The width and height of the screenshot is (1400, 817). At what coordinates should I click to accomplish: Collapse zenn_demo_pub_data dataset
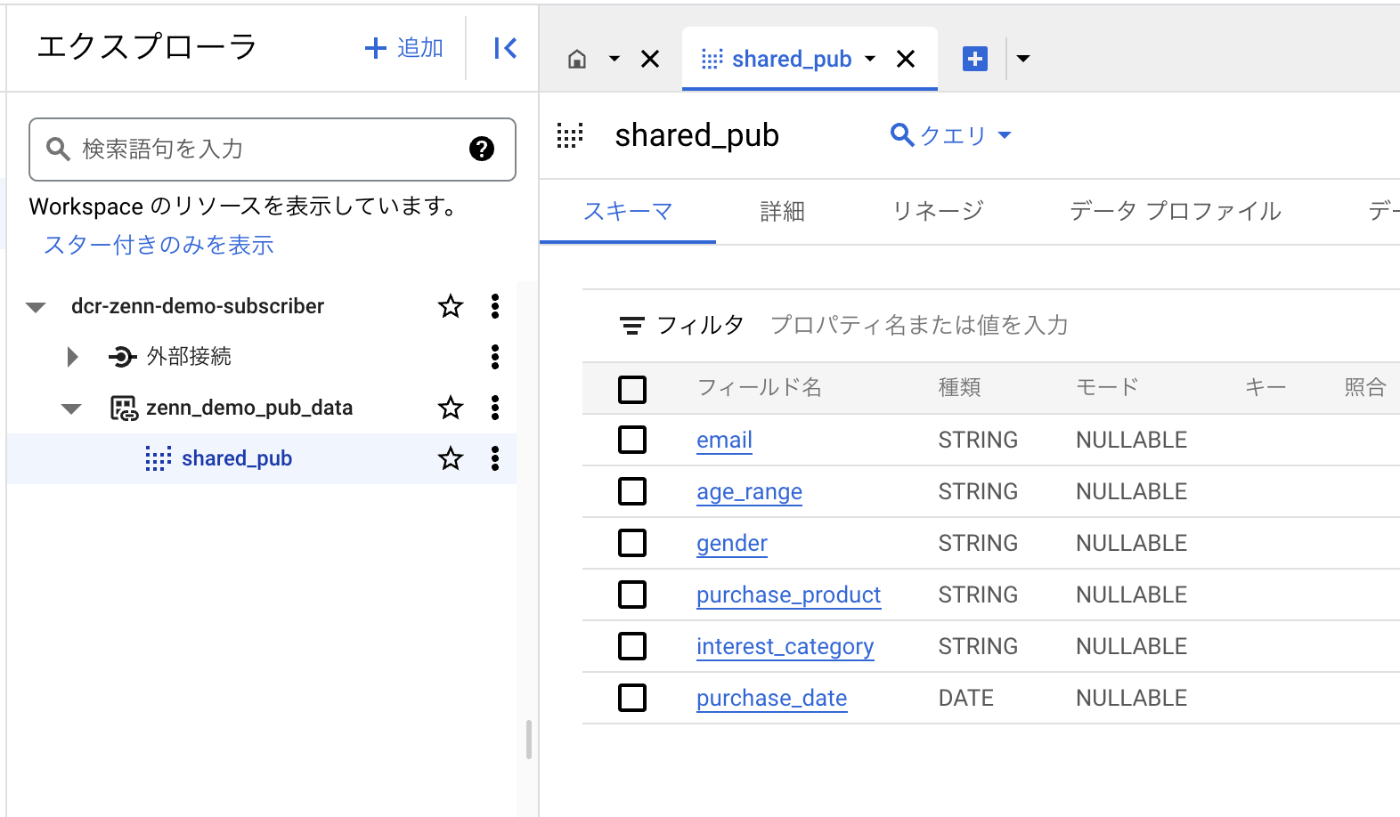(x=71, y=409)
